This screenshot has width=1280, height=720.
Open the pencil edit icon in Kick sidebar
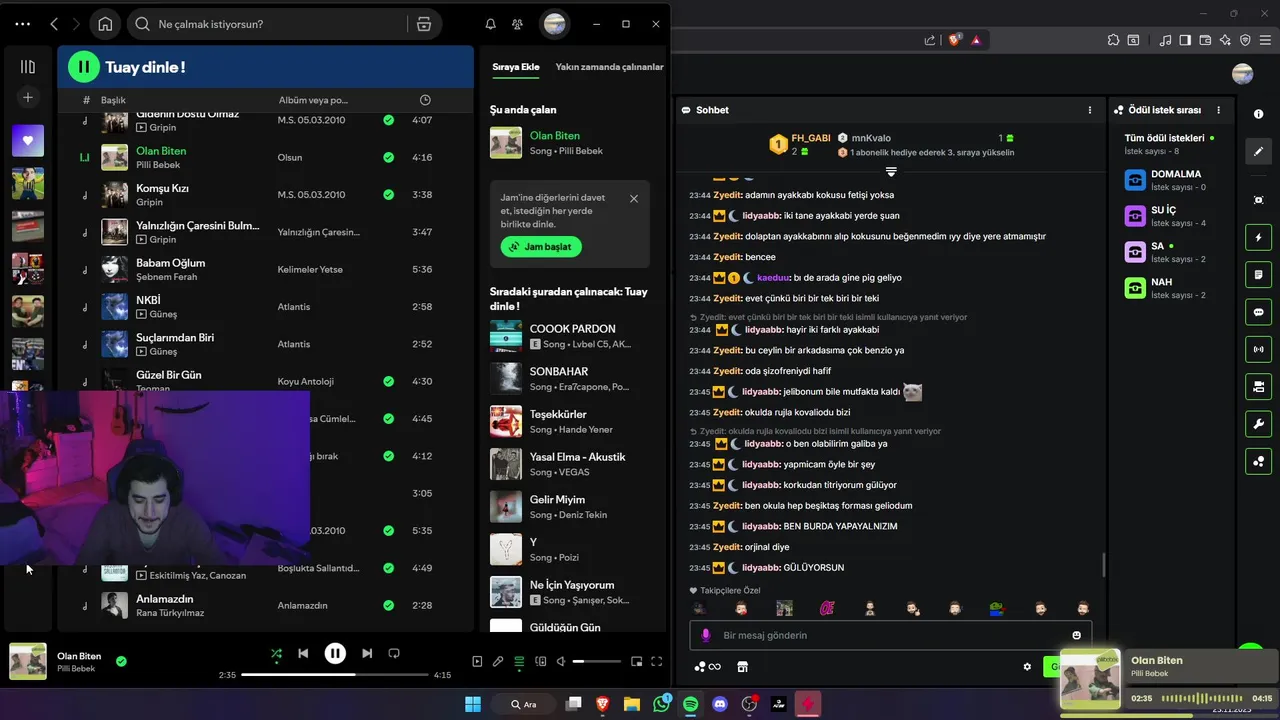pyautogui.click(x=1259, y=151)
